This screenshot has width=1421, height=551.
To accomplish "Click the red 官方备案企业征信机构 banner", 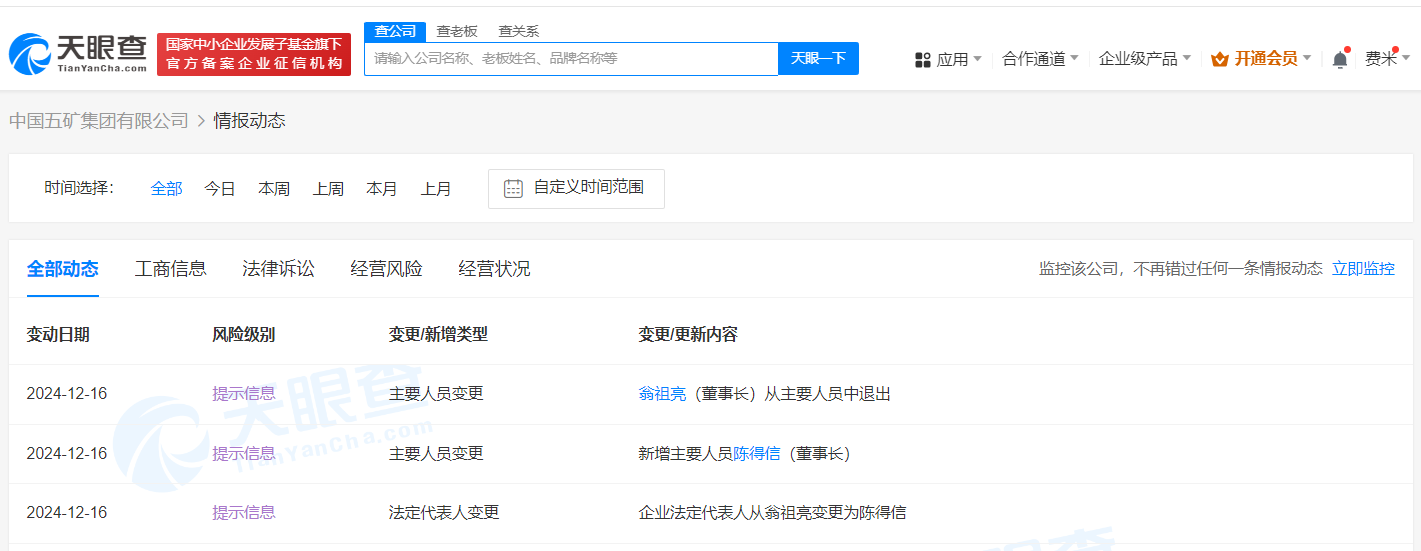I will [254, 54].
